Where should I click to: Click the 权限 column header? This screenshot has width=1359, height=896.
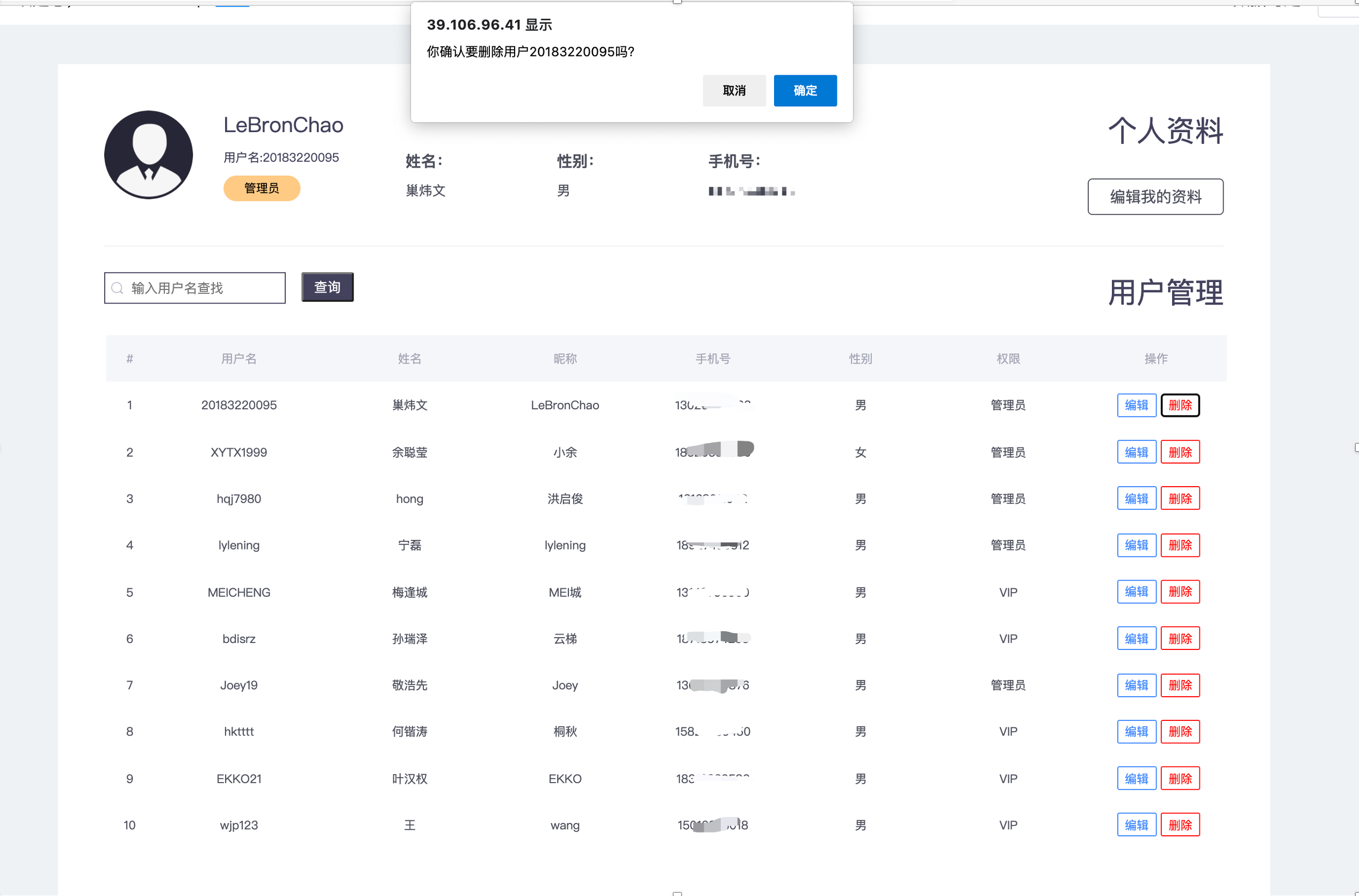pos(1008,359)
